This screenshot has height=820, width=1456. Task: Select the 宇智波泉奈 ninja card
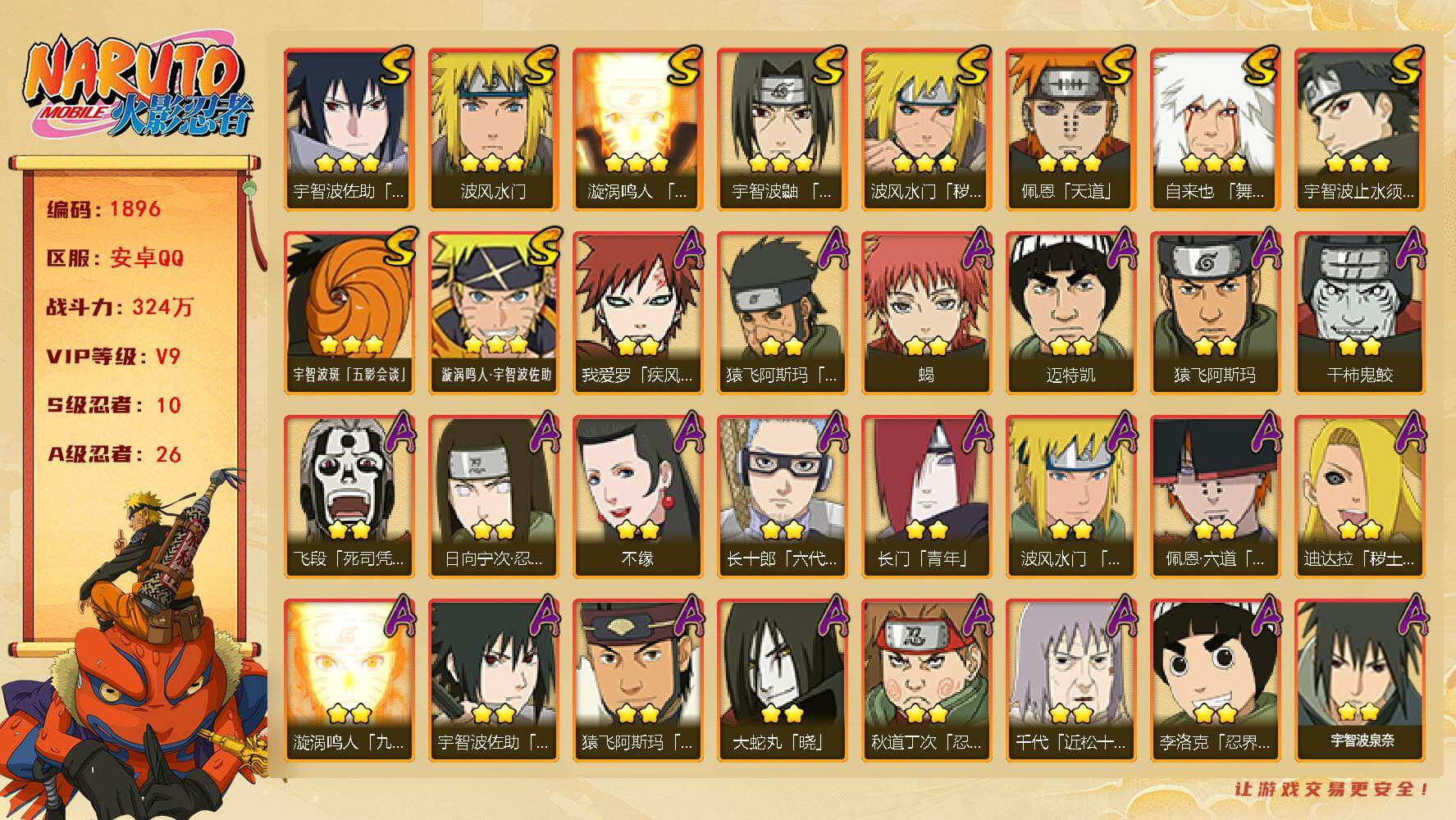pos(1359,681)
